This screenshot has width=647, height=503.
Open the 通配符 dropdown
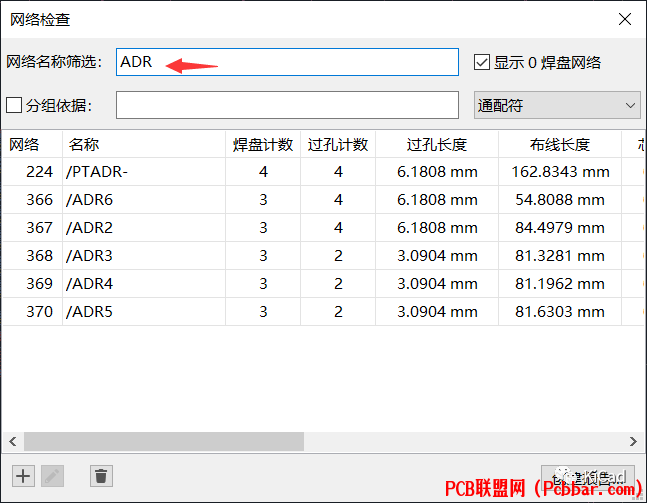[557, 105]
